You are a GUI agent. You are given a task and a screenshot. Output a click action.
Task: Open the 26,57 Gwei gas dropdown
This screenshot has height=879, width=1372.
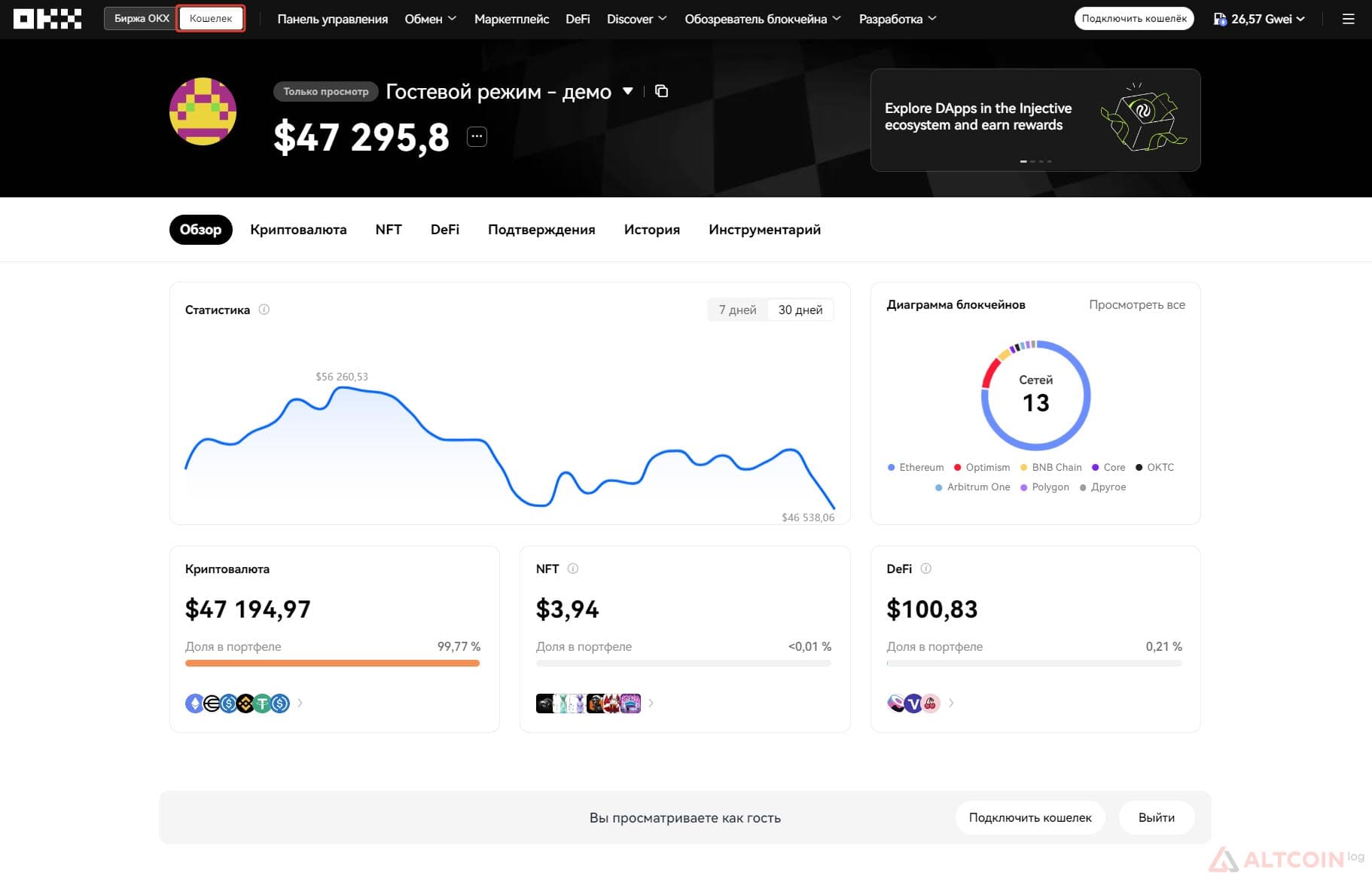coord(1260,19)
